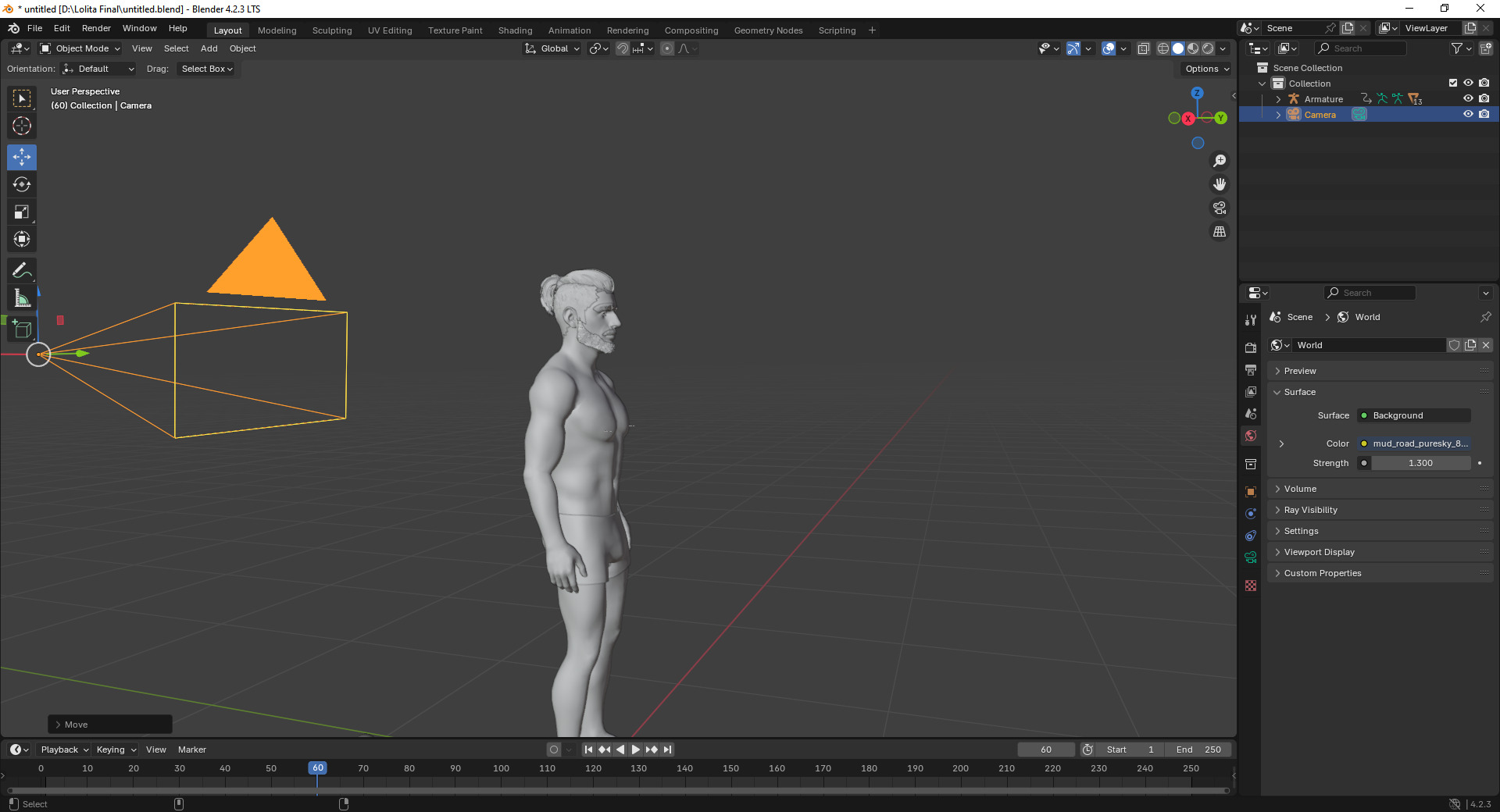
Task: Open the Options dropdown
Action: click(1207, 69)
